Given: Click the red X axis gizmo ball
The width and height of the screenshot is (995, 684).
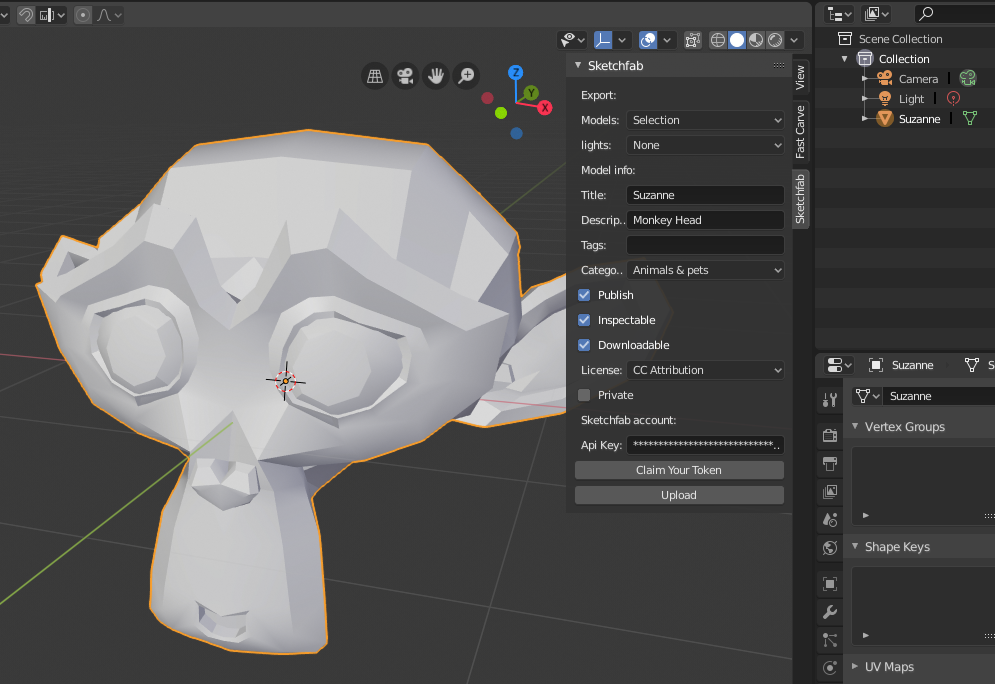Looking at the screenshot, I should [545, 107].
